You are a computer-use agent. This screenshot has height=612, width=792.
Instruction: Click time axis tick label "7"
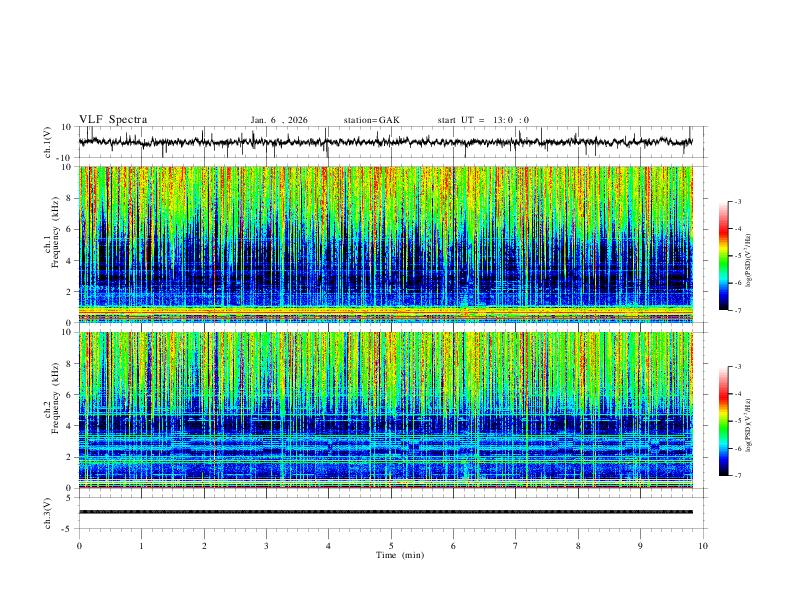point(516,546)
